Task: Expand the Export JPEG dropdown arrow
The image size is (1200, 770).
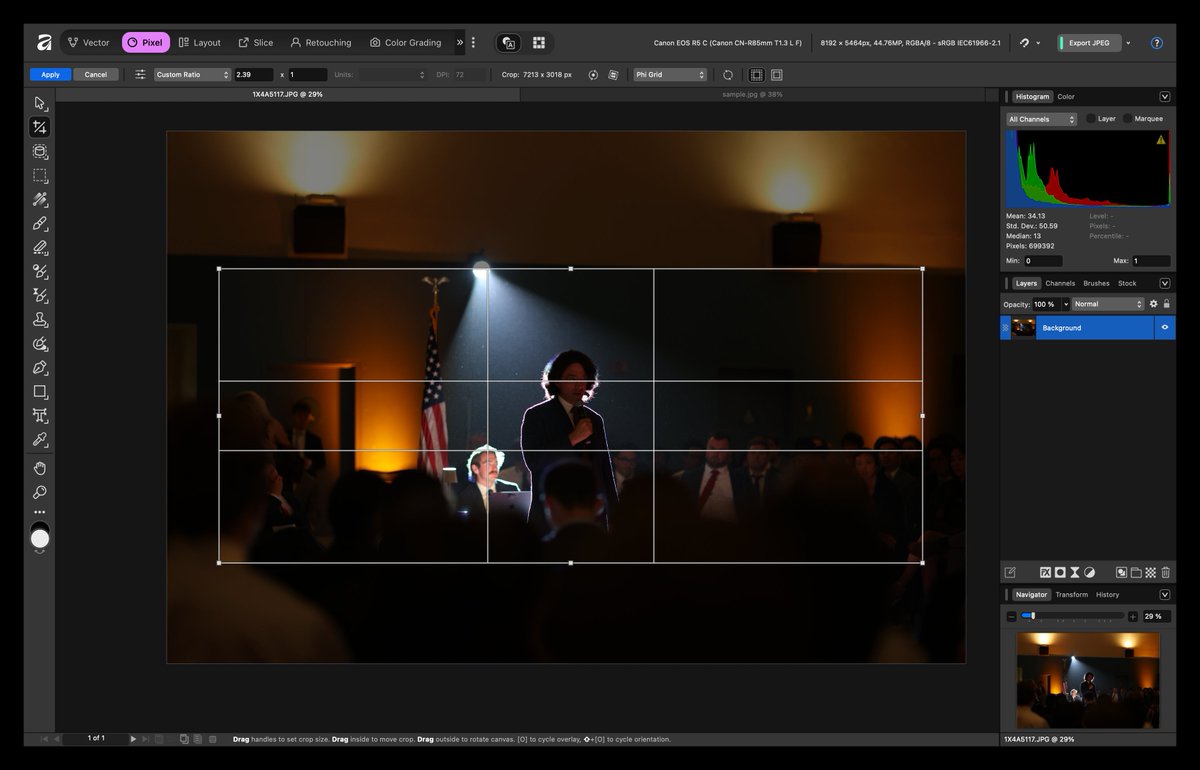Action: pyautogui.click(x=1129, y=43)
